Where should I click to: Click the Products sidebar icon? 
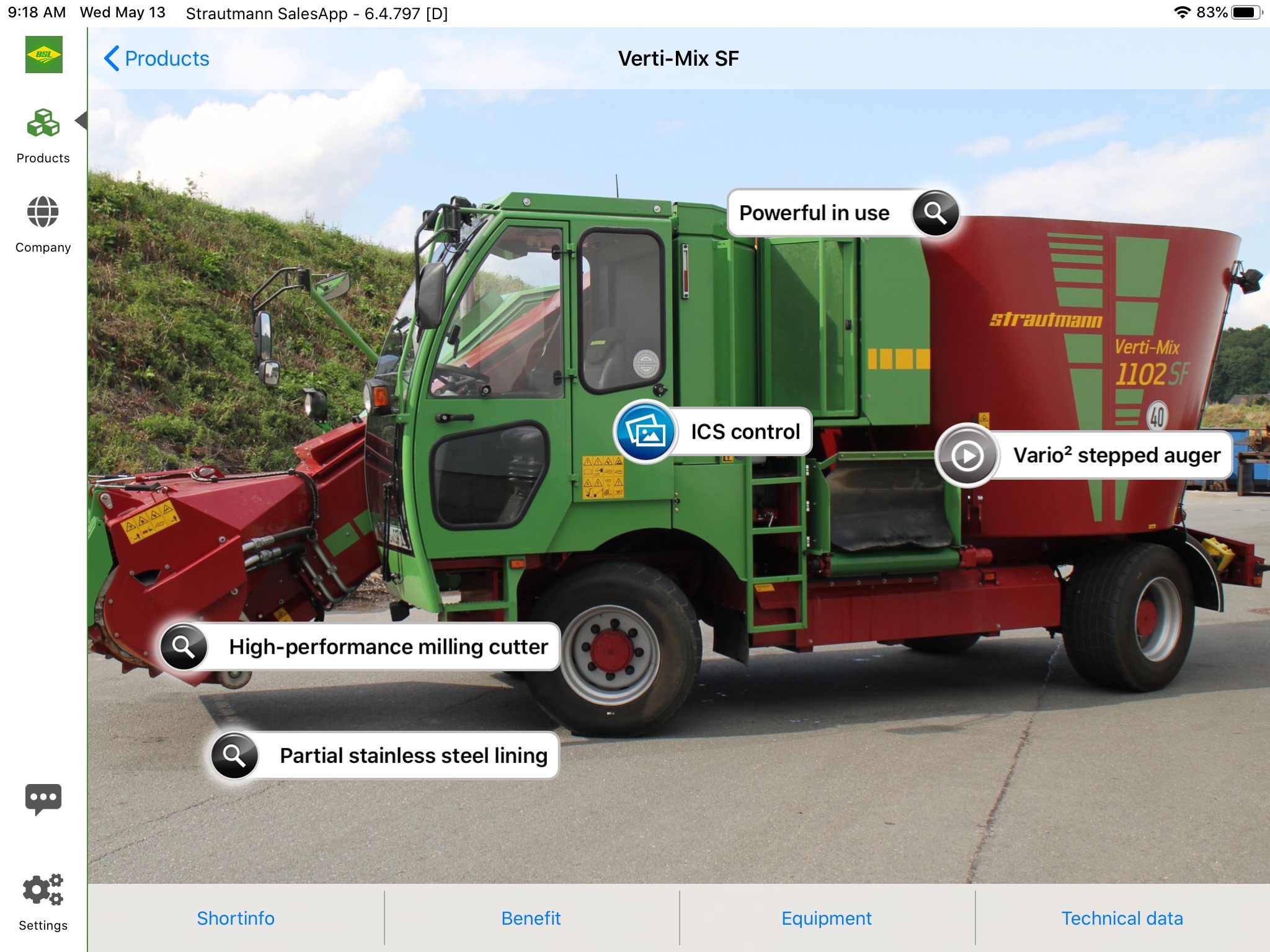(x=43, y=122)
